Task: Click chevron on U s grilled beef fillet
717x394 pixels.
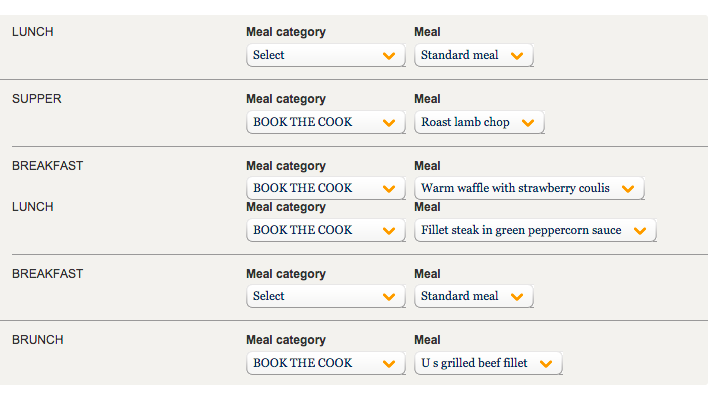Action: [546, 363]
